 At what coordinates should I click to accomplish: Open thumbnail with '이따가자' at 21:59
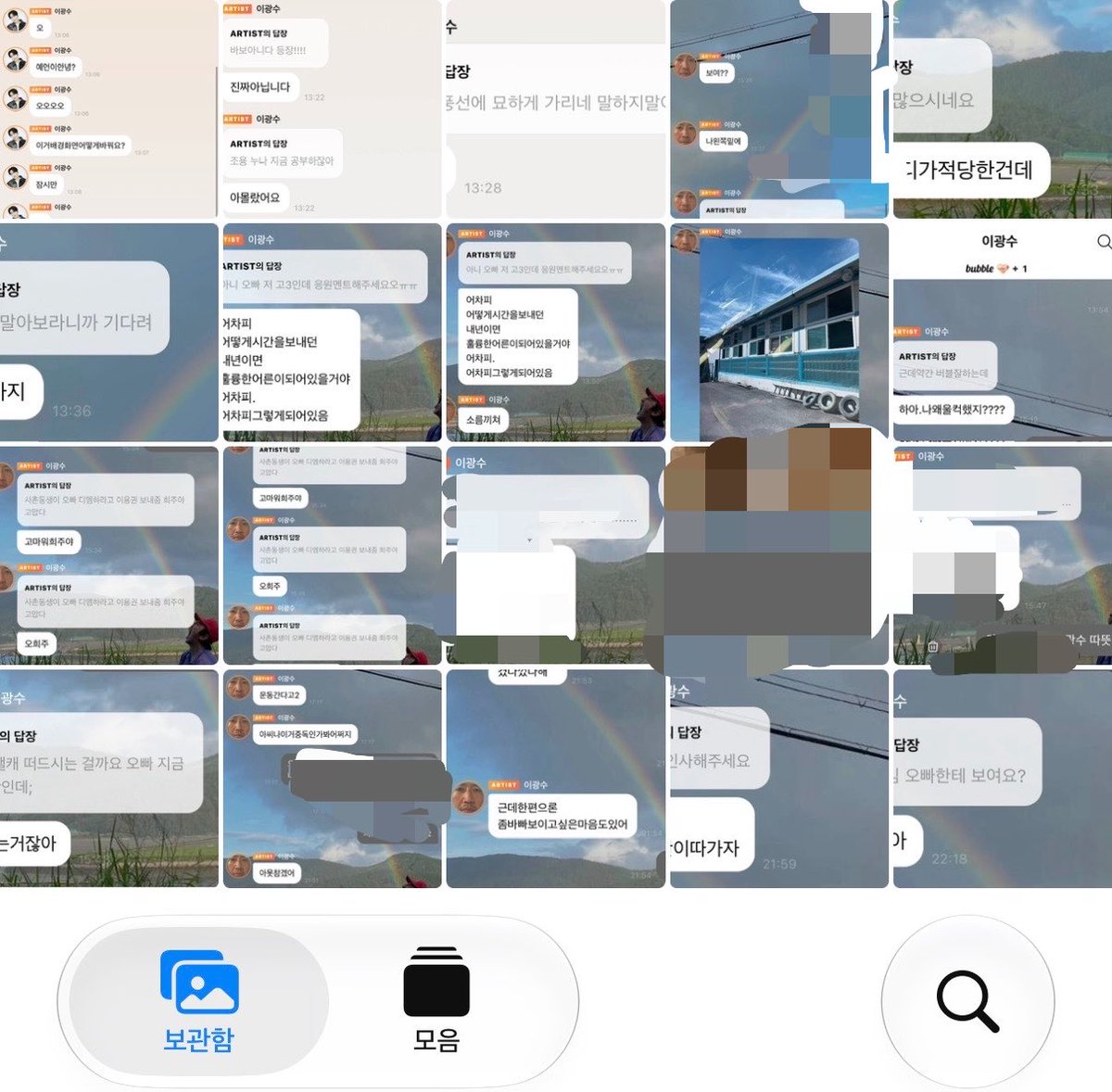pyautogui.click(x=778, y=779)
